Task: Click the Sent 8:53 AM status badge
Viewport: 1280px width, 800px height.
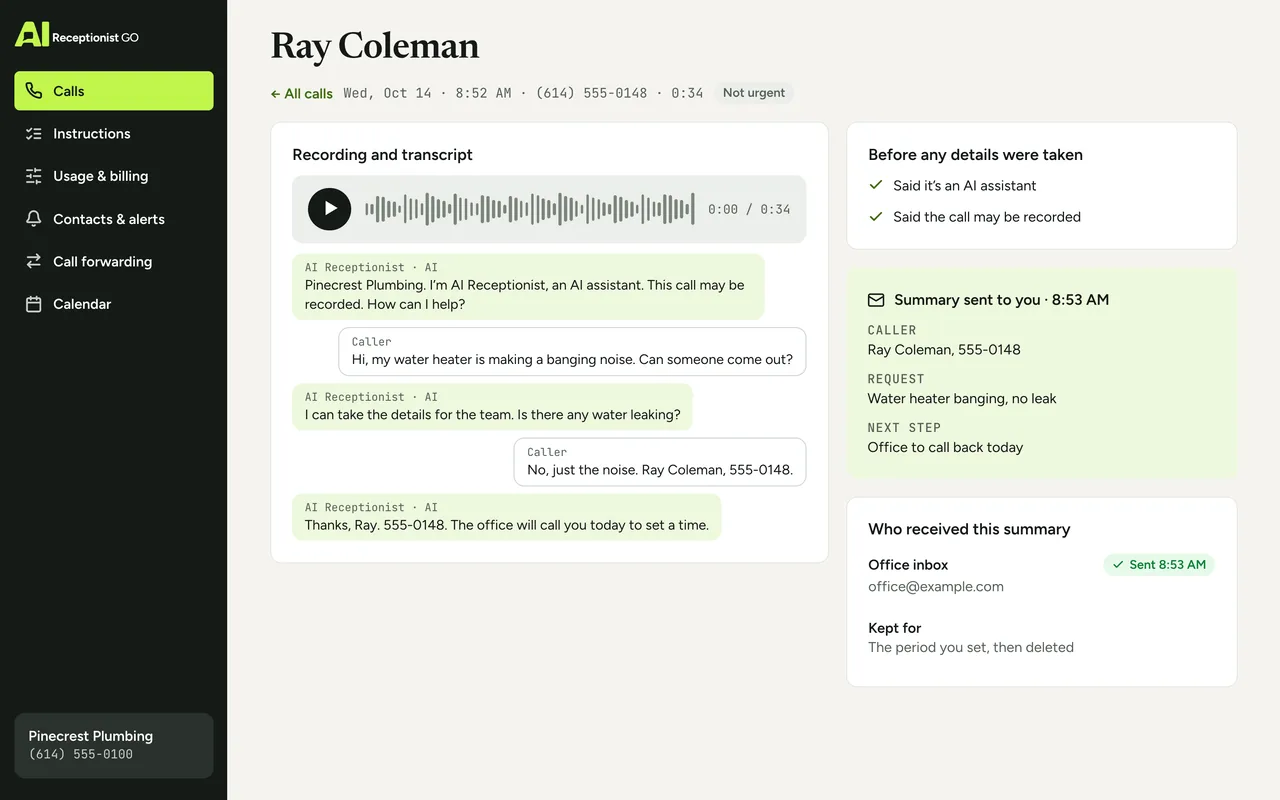Action: pyautogui.click(x=1159, y=565)
